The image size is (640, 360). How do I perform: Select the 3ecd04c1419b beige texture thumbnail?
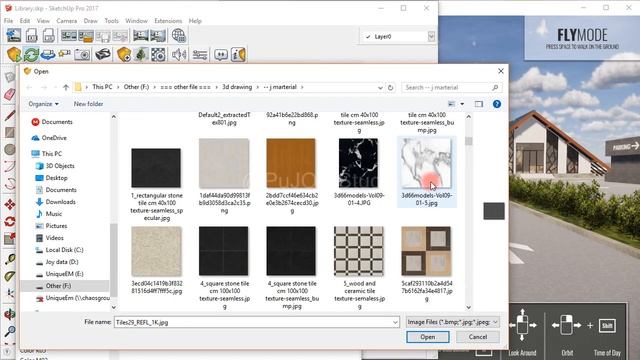click(156, 251)
